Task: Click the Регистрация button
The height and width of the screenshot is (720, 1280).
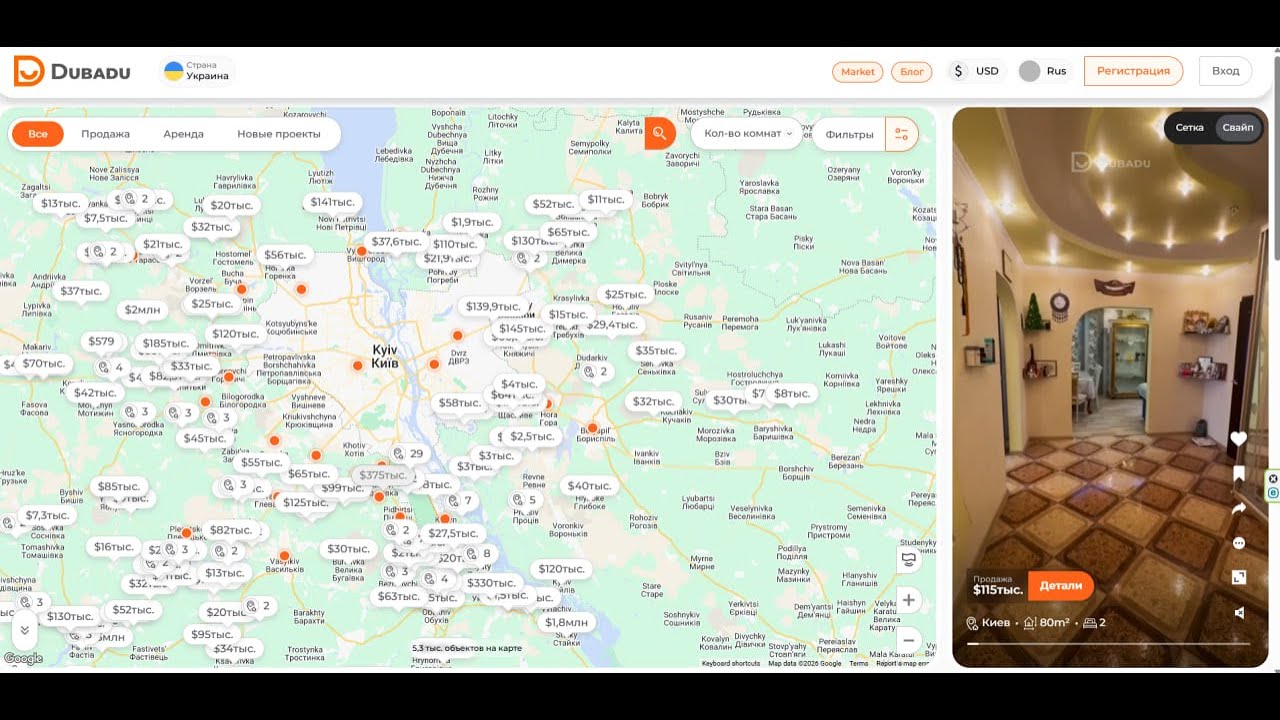Action: click(1133, 71)
